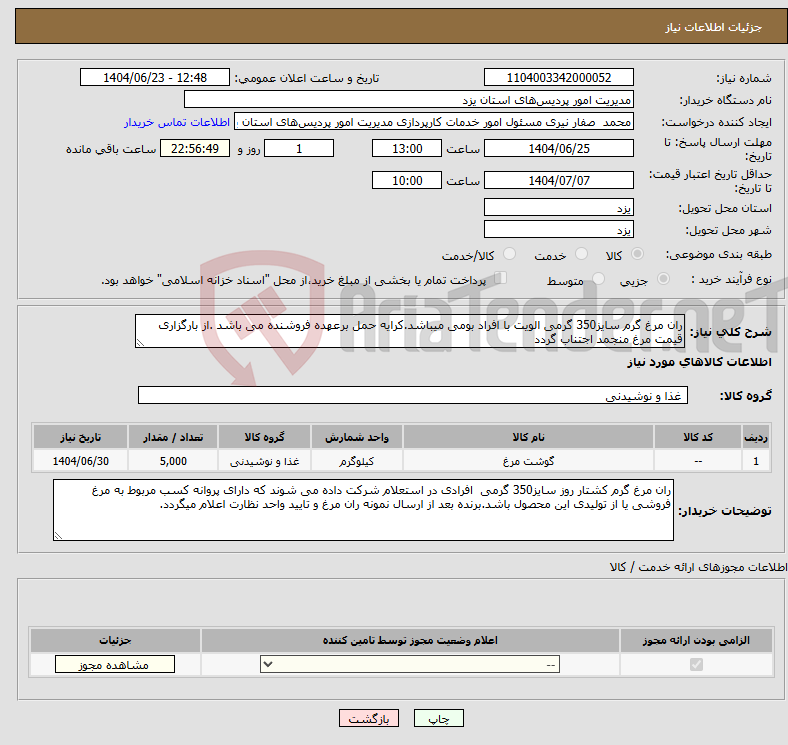Click the تعداد / مقدار column header
The height and width of the screenshot is (745, 788).
point(173,437)
